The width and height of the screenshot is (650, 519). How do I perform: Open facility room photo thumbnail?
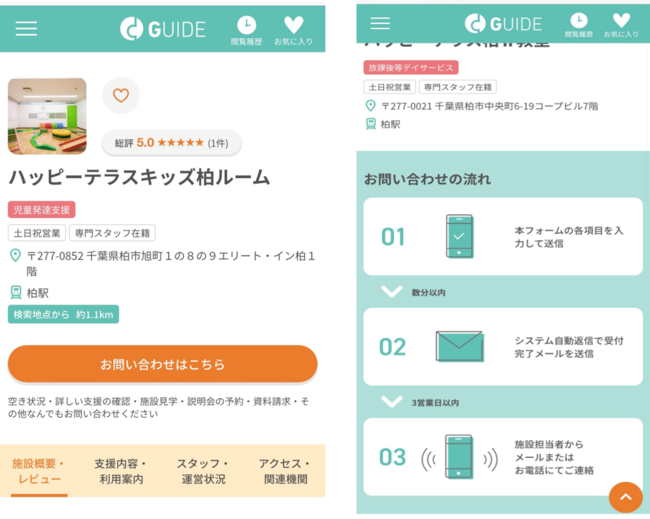click(47, 116)
